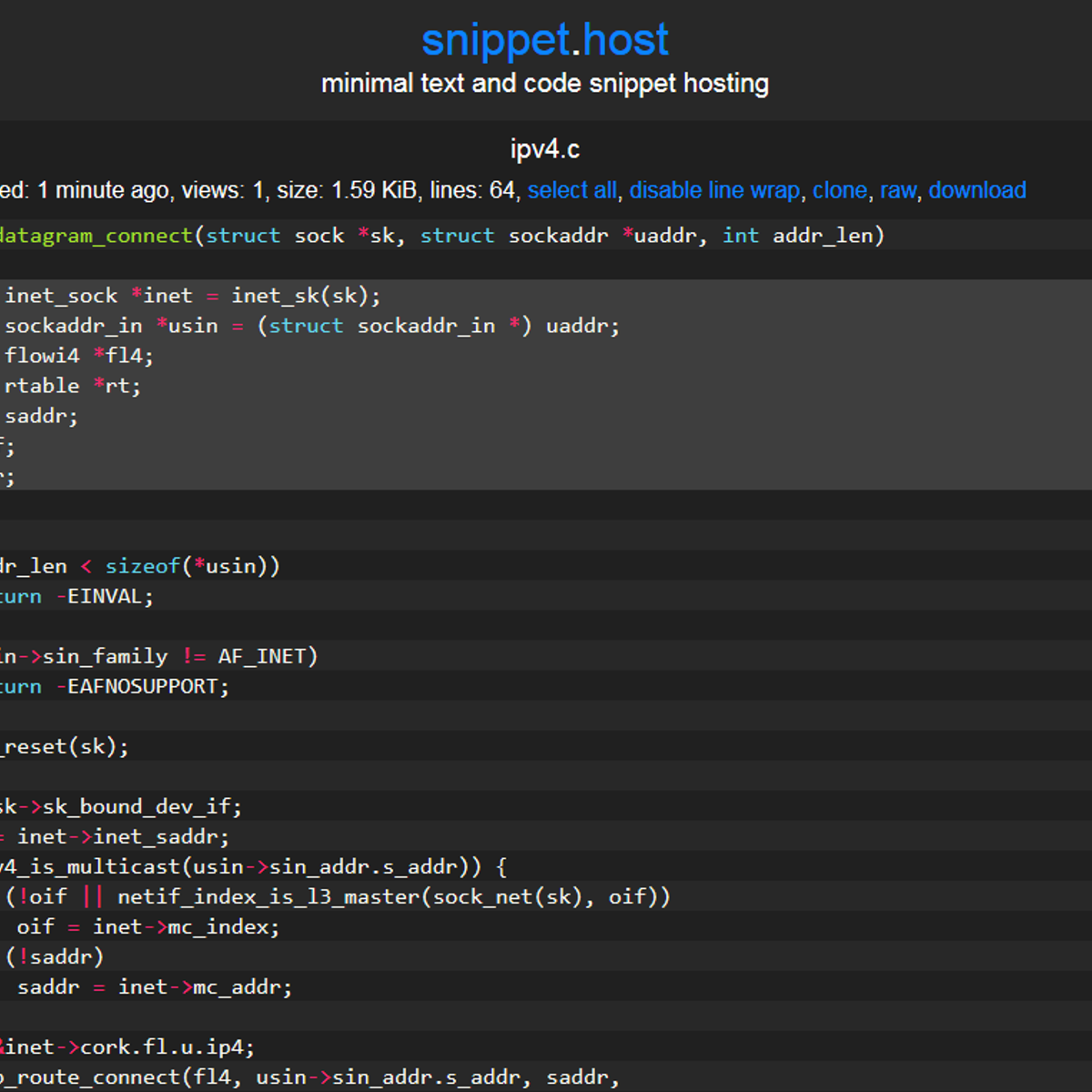Toggle disable line wrap
Image resolution: width=1092 pixels, height=1092 pixels.
[715, 190]
